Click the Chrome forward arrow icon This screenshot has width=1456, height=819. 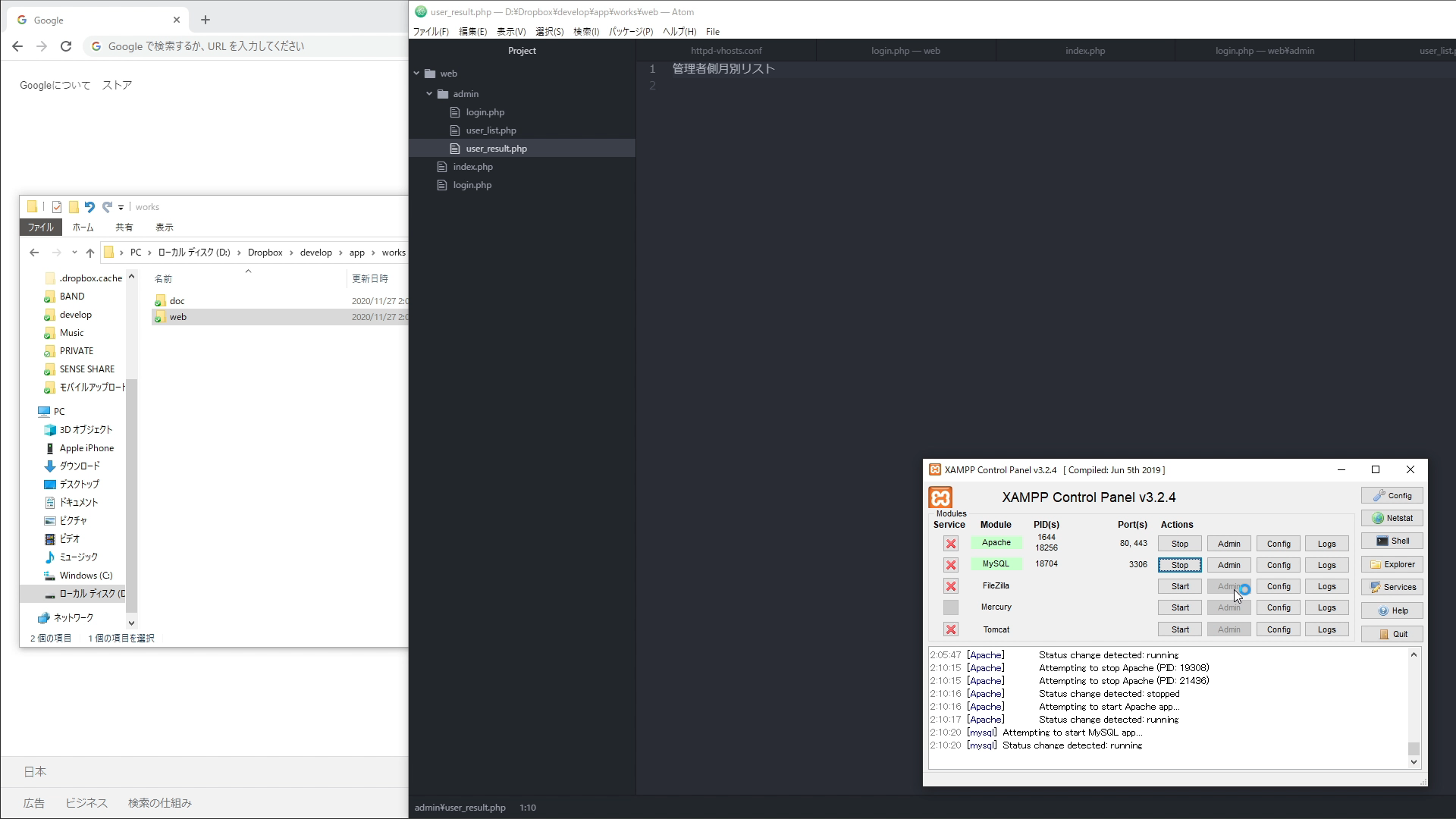(x=42, y=46)
